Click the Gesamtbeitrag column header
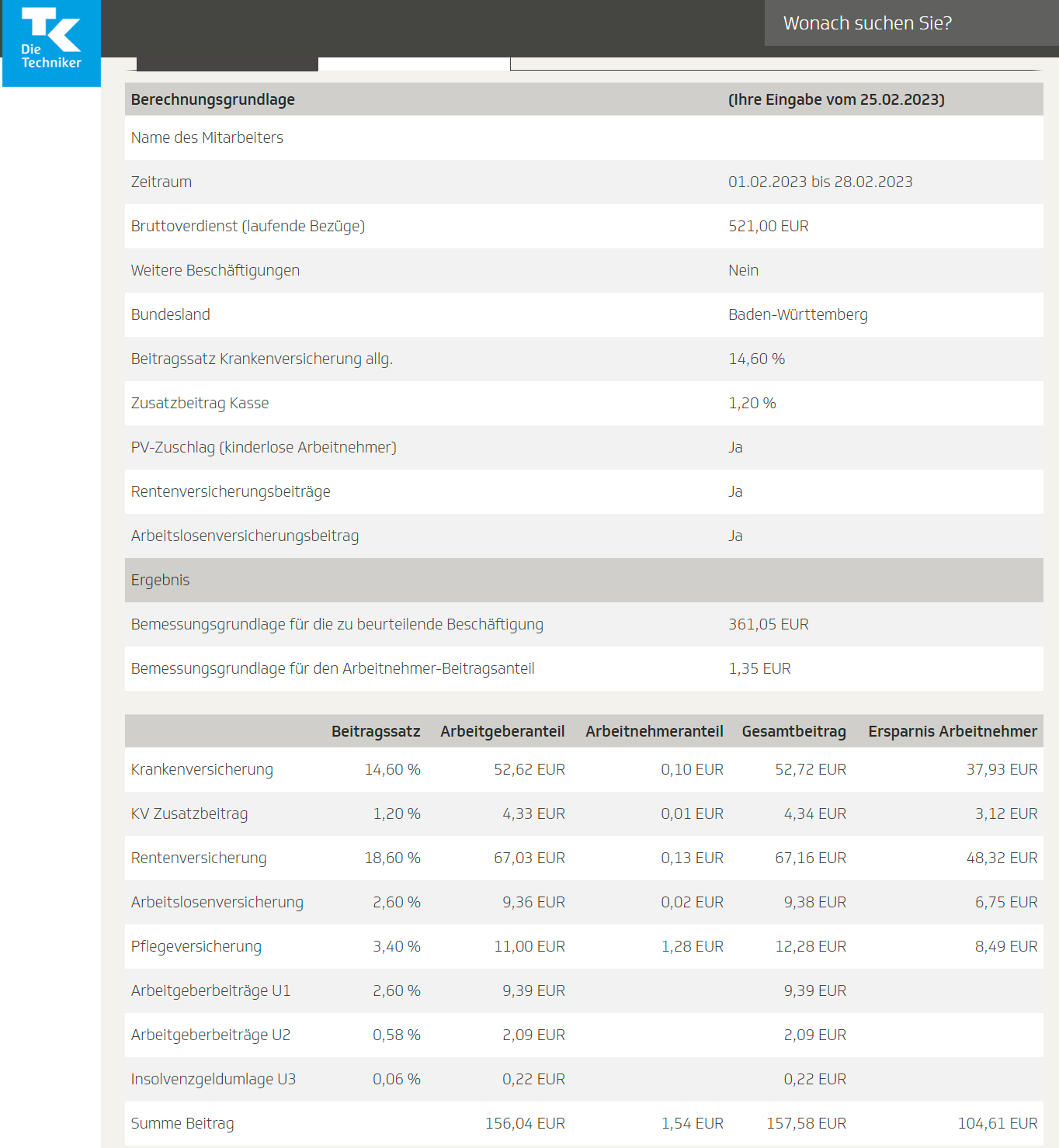This screenshot has height=1148, width=1059. tap(794, 731)
